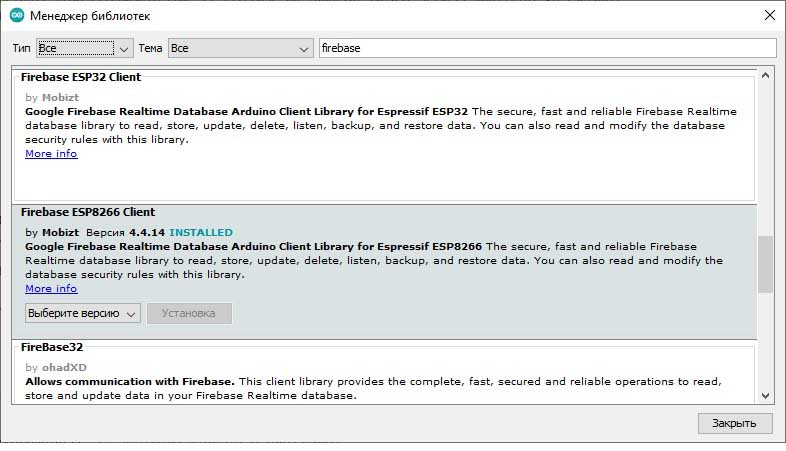The height and width of the screenshot is (451, 786).
Task: Click the scrollbar up arrow
Action: [x=765, y=75]
